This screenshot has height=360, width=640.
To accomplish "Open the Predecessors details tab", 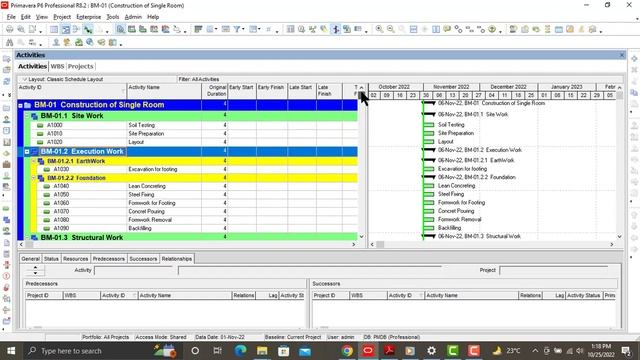I will pos(109,259).
